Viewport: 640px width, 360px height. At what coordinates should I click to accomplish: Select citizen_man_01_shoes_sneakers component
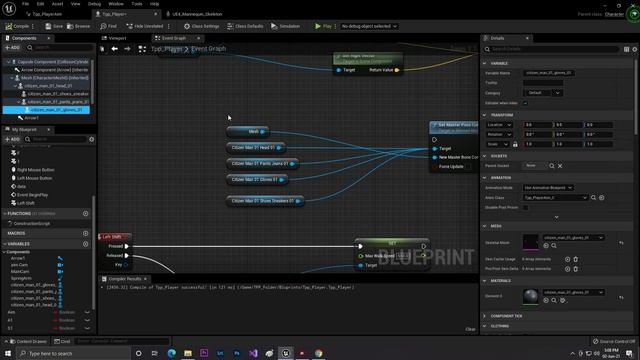tap(55, 93)
